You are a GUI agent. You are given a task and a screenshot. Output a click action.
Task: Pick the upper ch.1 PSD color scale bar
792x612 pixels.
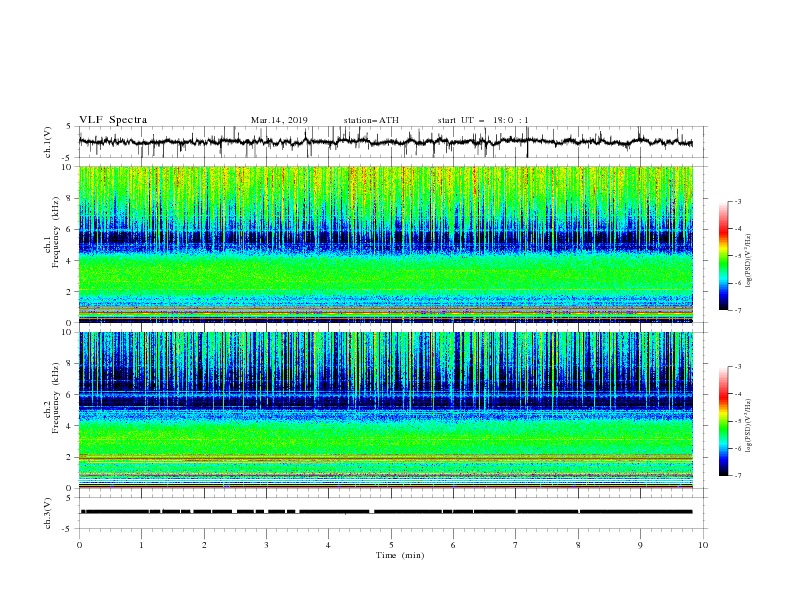[724, 256]
